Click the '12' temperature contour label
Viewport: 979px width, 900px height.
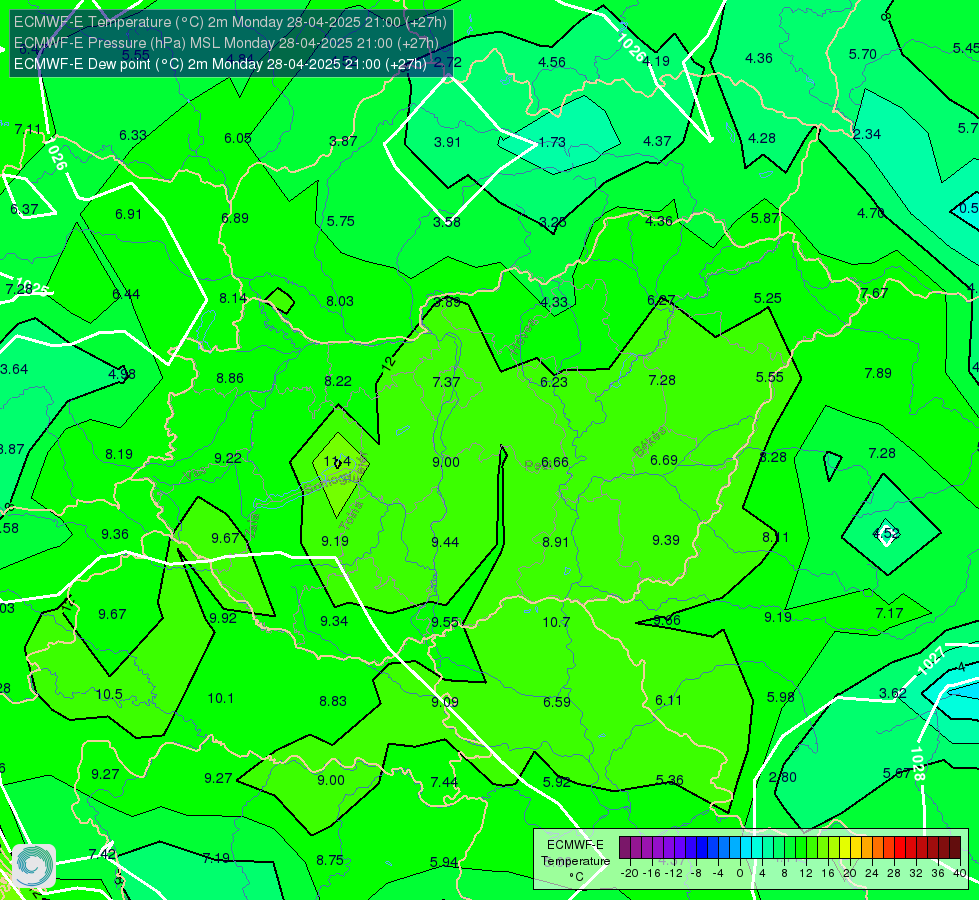point(388,363)
